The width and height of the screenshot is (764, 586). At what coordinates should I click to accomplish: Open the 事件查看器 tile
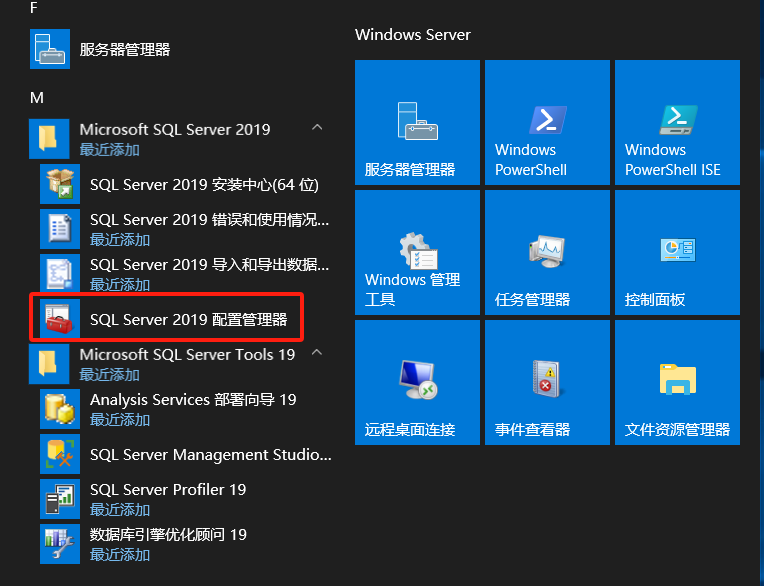point(547,383)
